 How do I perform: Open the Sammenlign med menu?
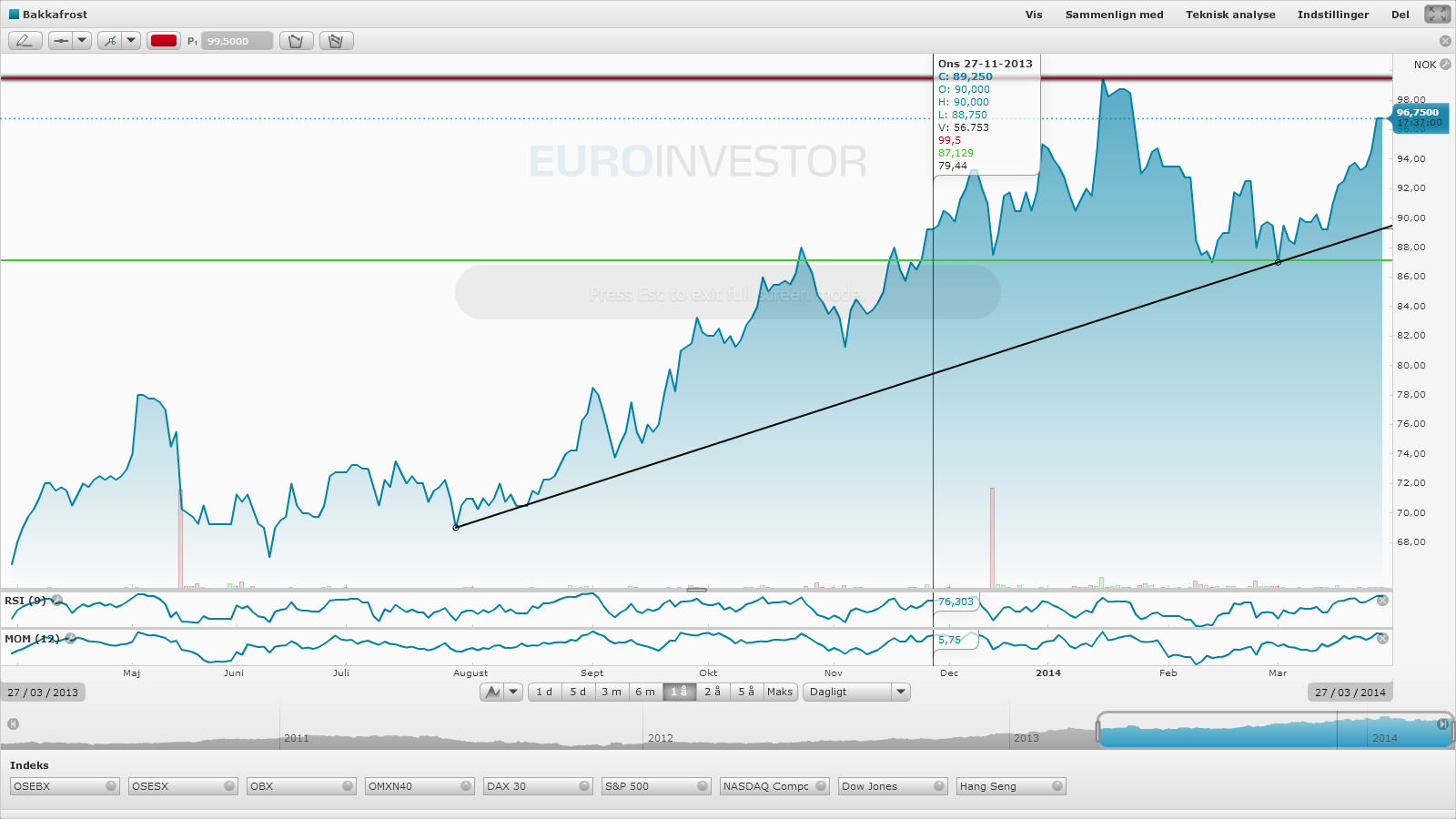point(1114,15)
